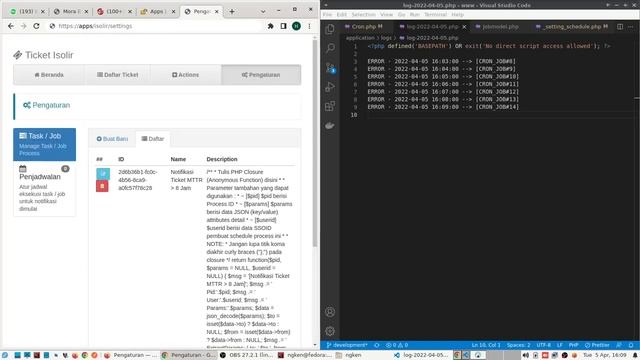The height and width of the screenshot is (360, 640).
Task: Select the Task / Job side panel
Action: (44, 144)
